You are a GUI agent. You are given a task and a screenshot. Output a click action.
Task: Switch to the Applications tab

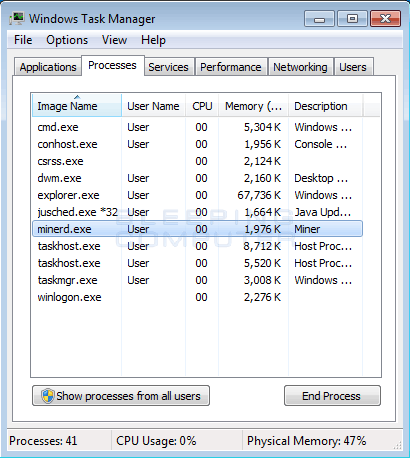48,67
